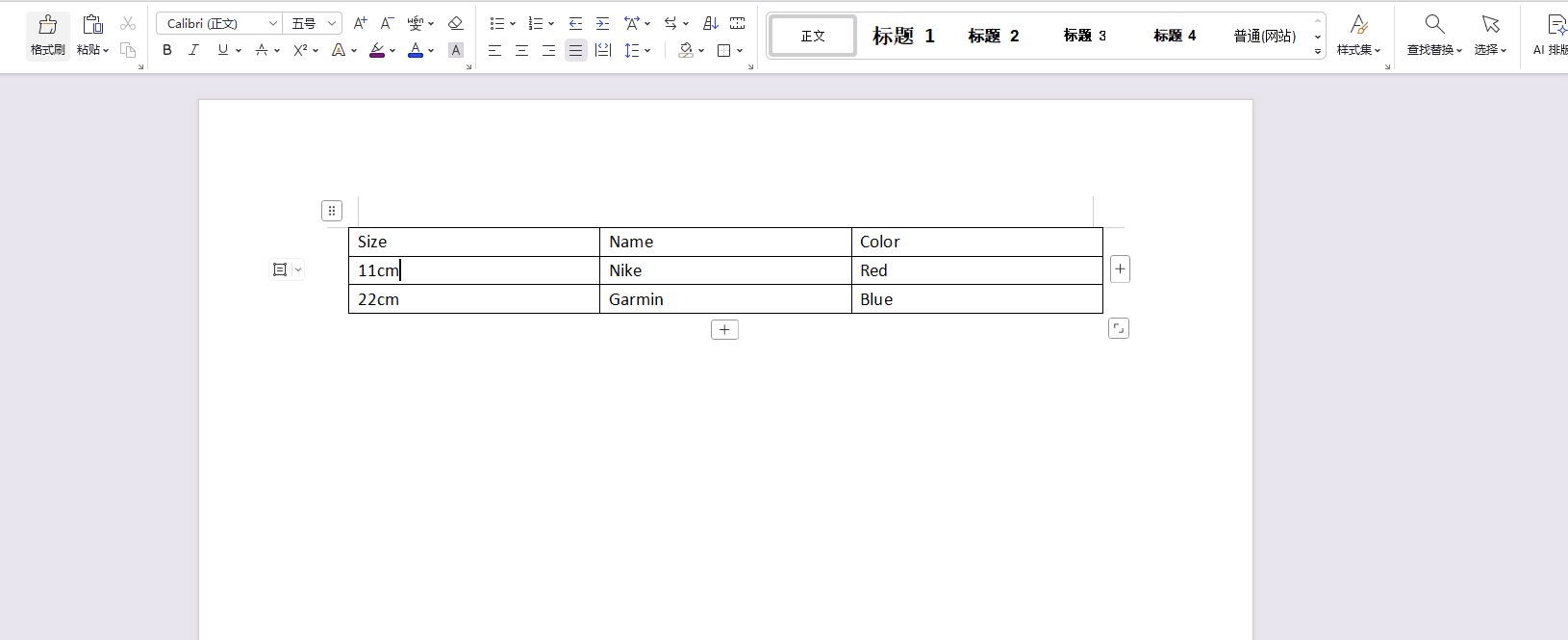
Task: Open the font color dropdown arrow
Action: click(431, 50)
